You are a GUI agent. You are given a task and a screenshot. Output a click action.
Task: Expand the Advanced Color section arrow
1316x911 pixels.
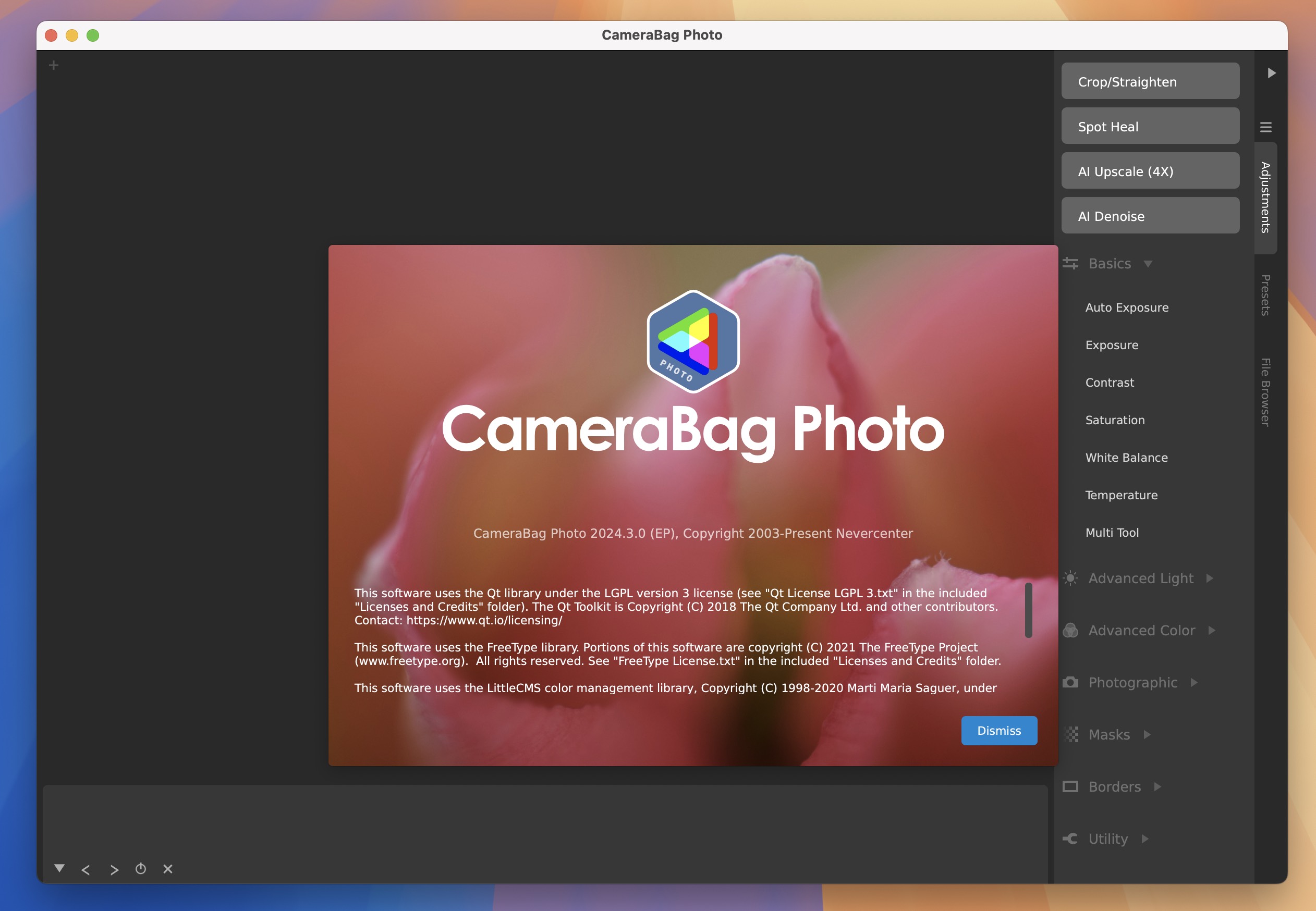click(1212, 630)
